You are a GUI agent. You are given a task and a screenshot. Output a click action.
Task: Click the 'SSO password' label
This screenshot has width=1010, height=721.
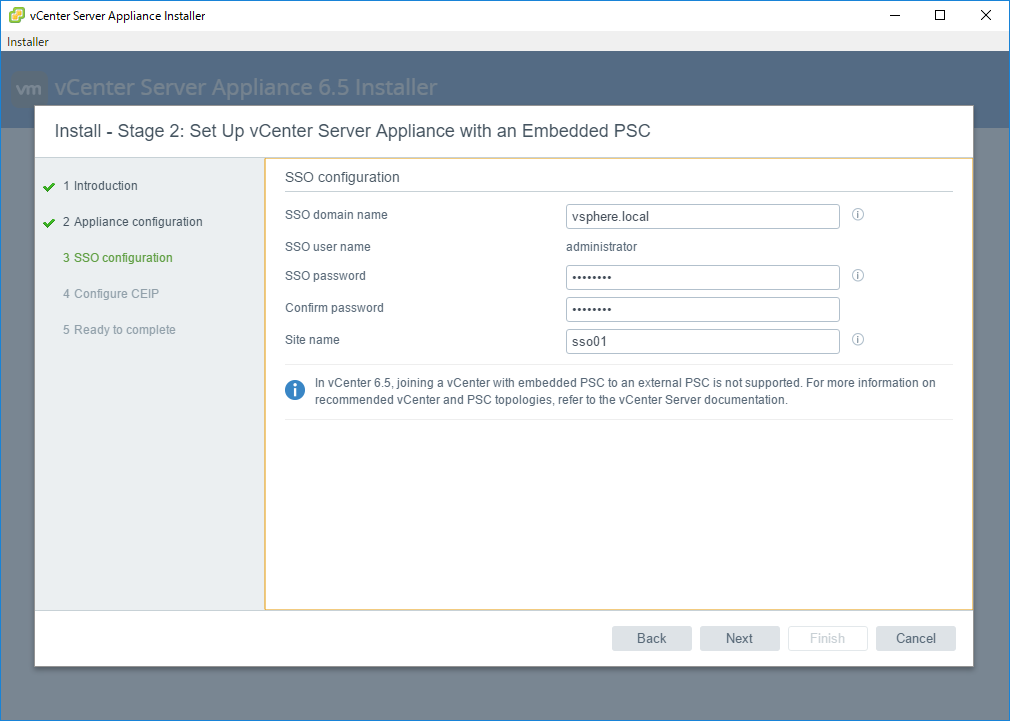(x=325, y=276)
